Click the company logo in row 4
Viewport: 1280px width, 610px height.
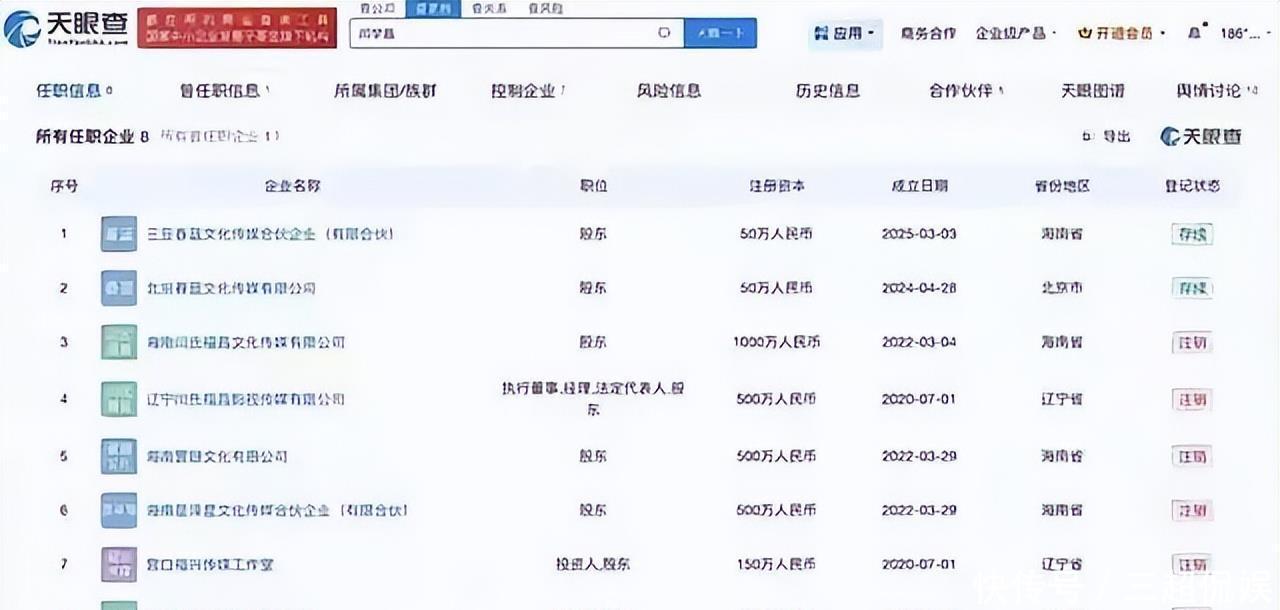click(118, 399)
